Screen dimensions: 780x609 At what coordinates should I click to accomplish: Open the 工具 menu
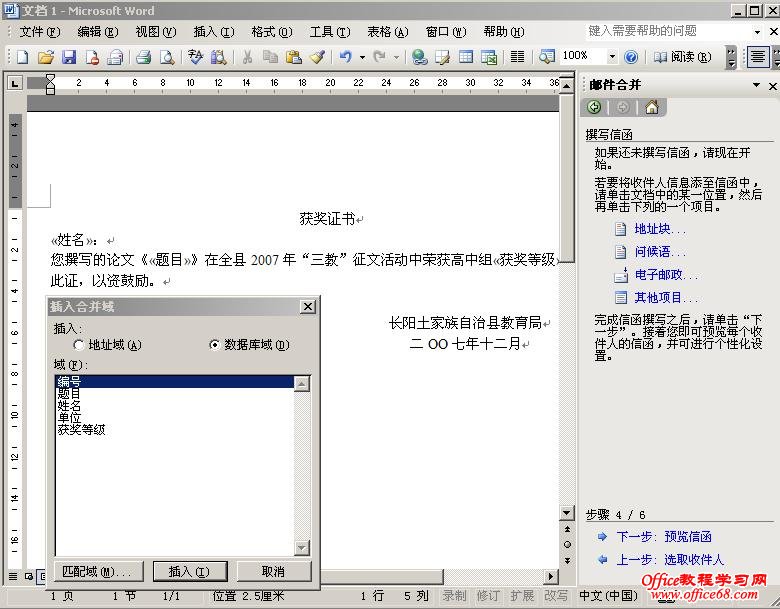330,32
